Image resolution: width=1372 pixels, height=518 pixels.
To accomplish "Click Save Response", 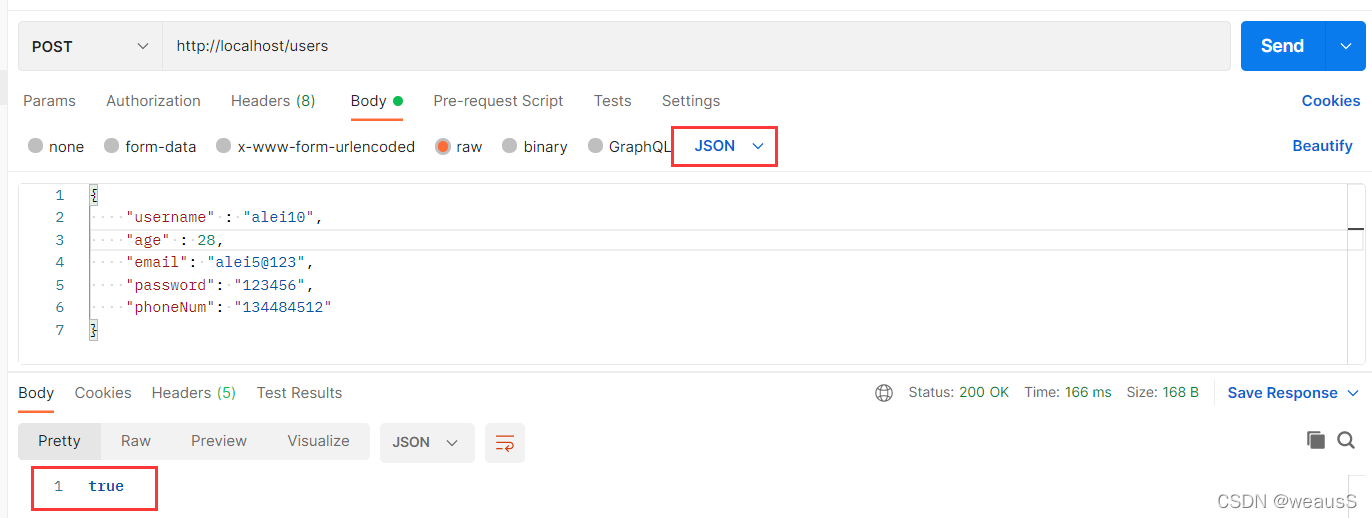I will [x=1282, y=393].
